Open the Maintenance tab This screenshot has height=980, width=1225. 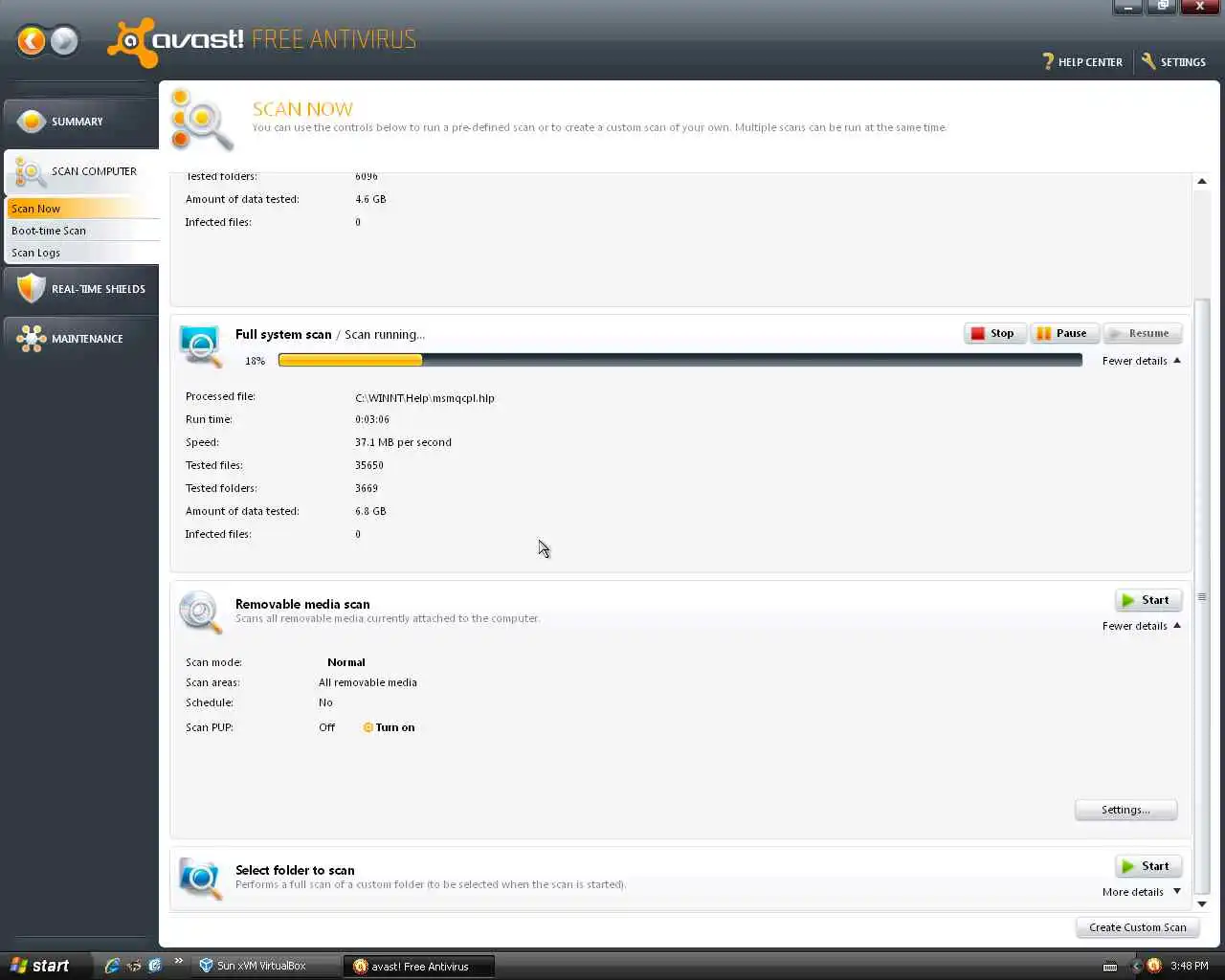[x=80, y=338]
